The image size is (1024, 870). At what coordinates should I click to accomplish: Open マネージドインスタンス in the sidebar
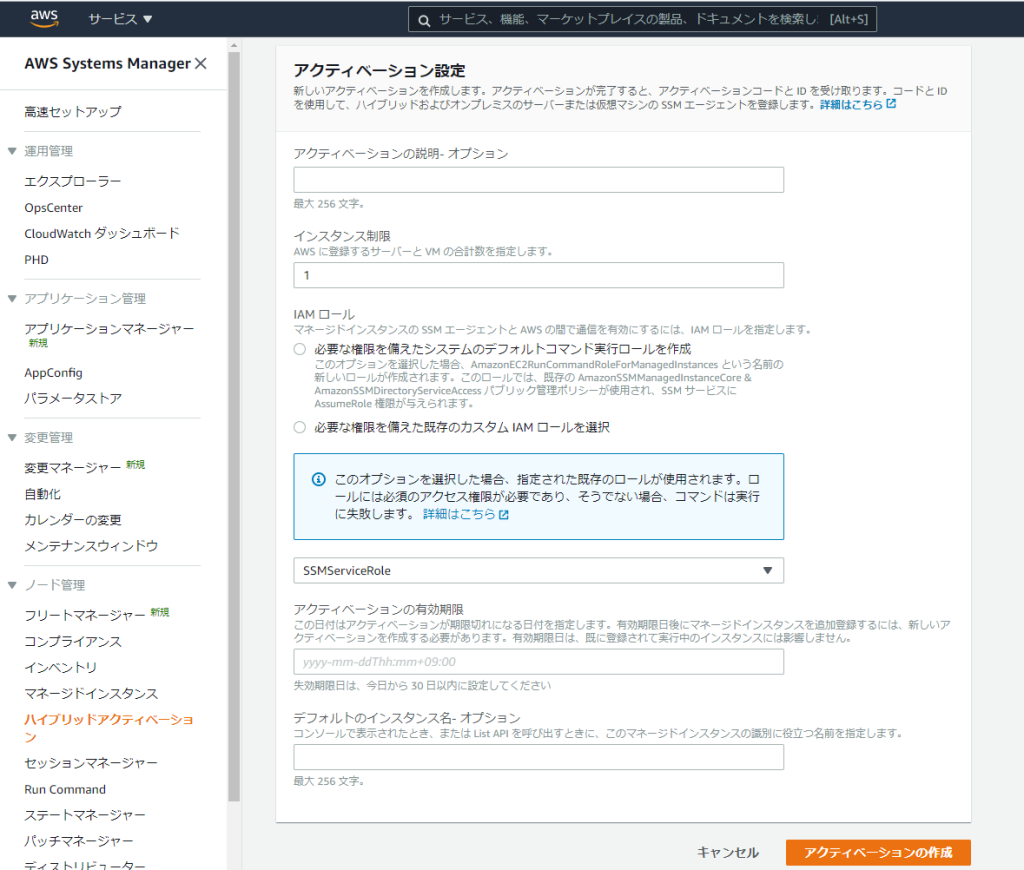pos(91,694)
